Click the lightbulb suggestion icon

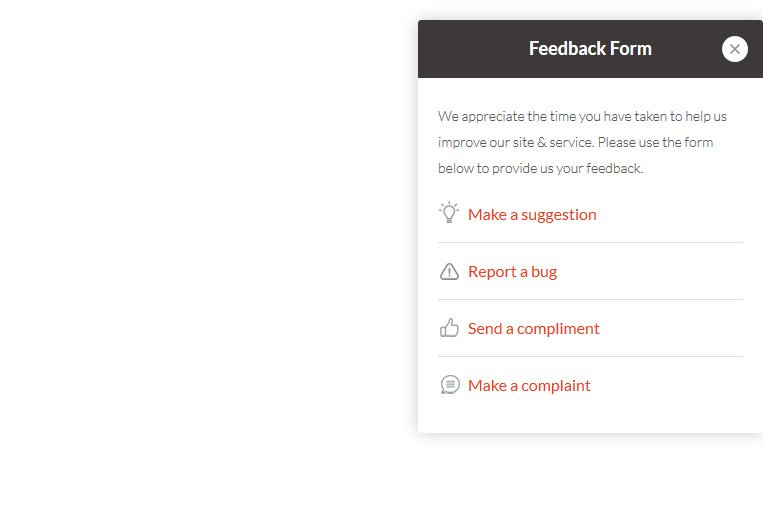coord(449,213)
